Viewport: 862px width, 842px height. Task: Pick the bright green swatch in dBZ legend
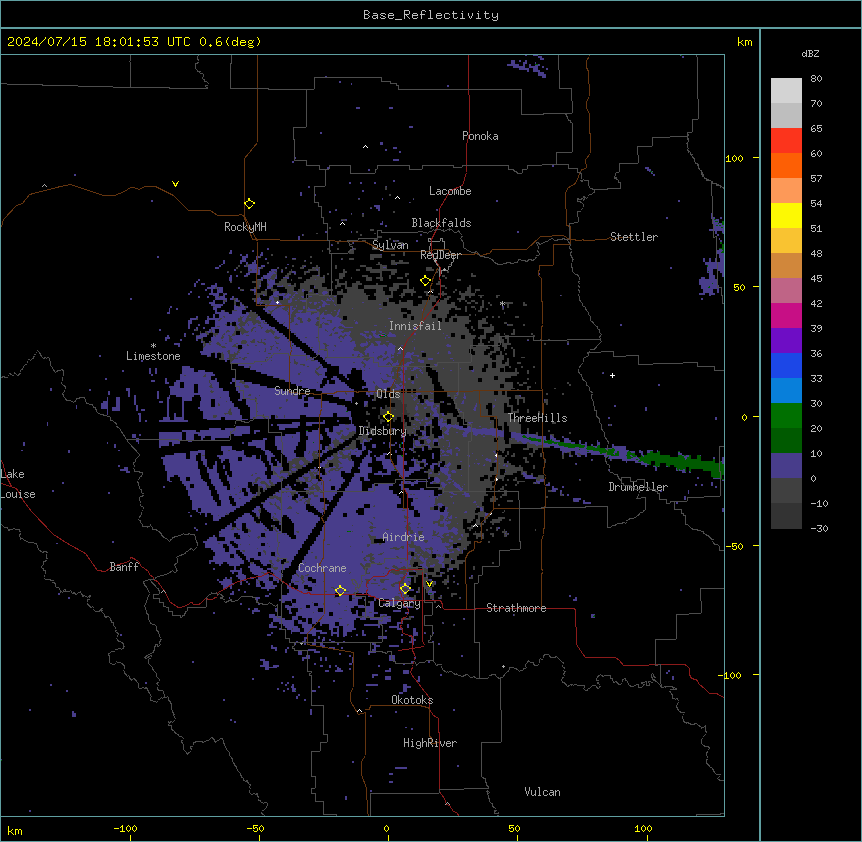coord(786,416)
